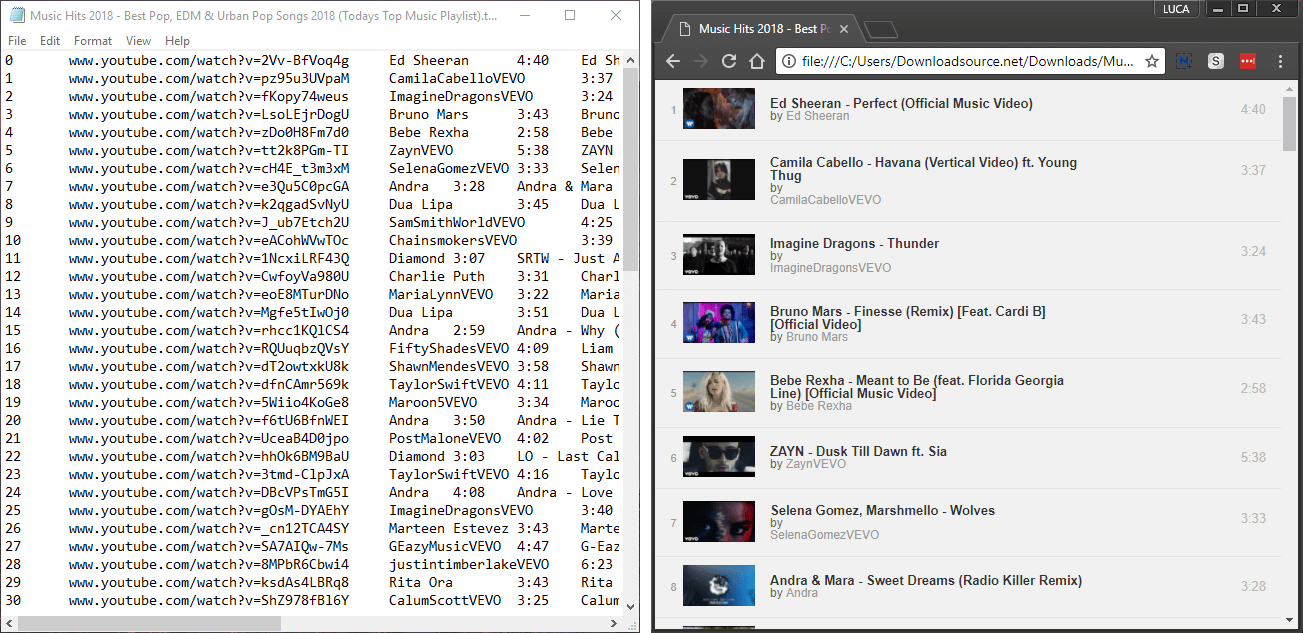This screenshot has height=633, width=1303.
Task: Click the ZaynVEVO channel link
Action: pyautogui.click(x=815, y=464)
